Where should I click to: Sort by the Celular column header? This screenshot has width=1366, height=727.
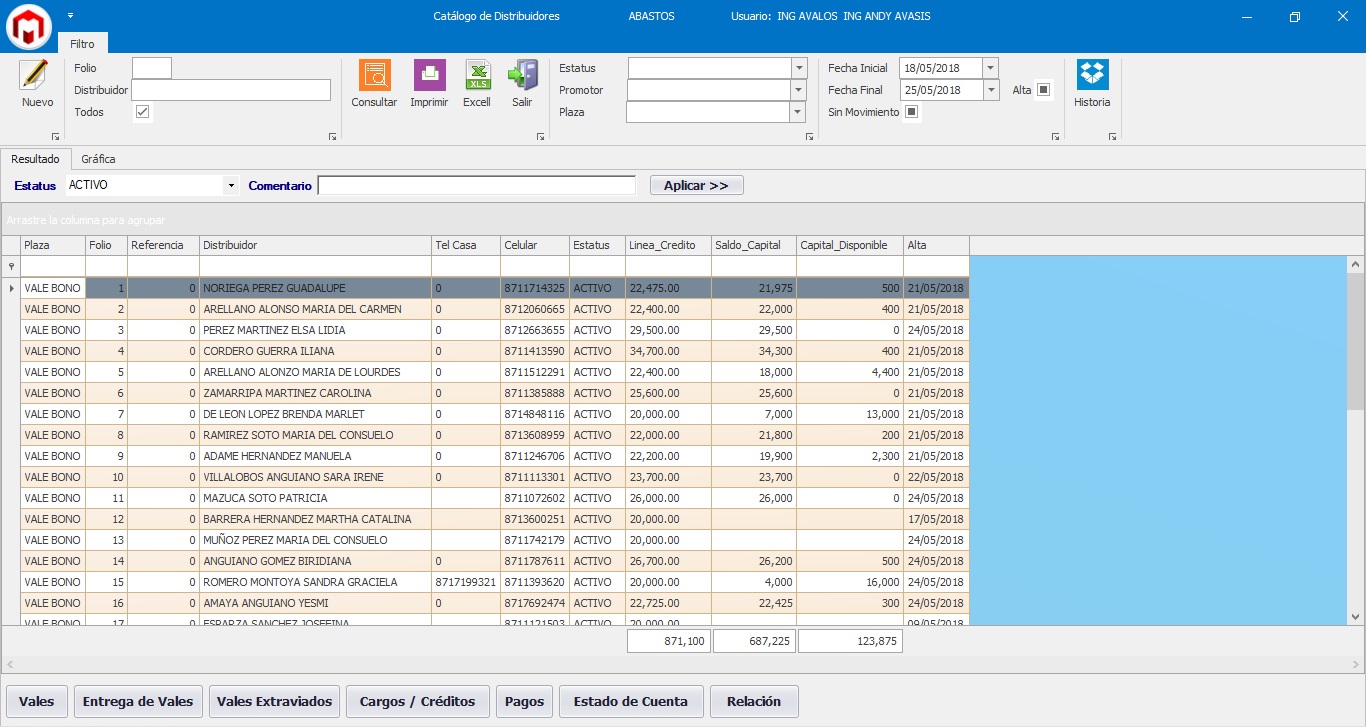(x=535, y=245)
